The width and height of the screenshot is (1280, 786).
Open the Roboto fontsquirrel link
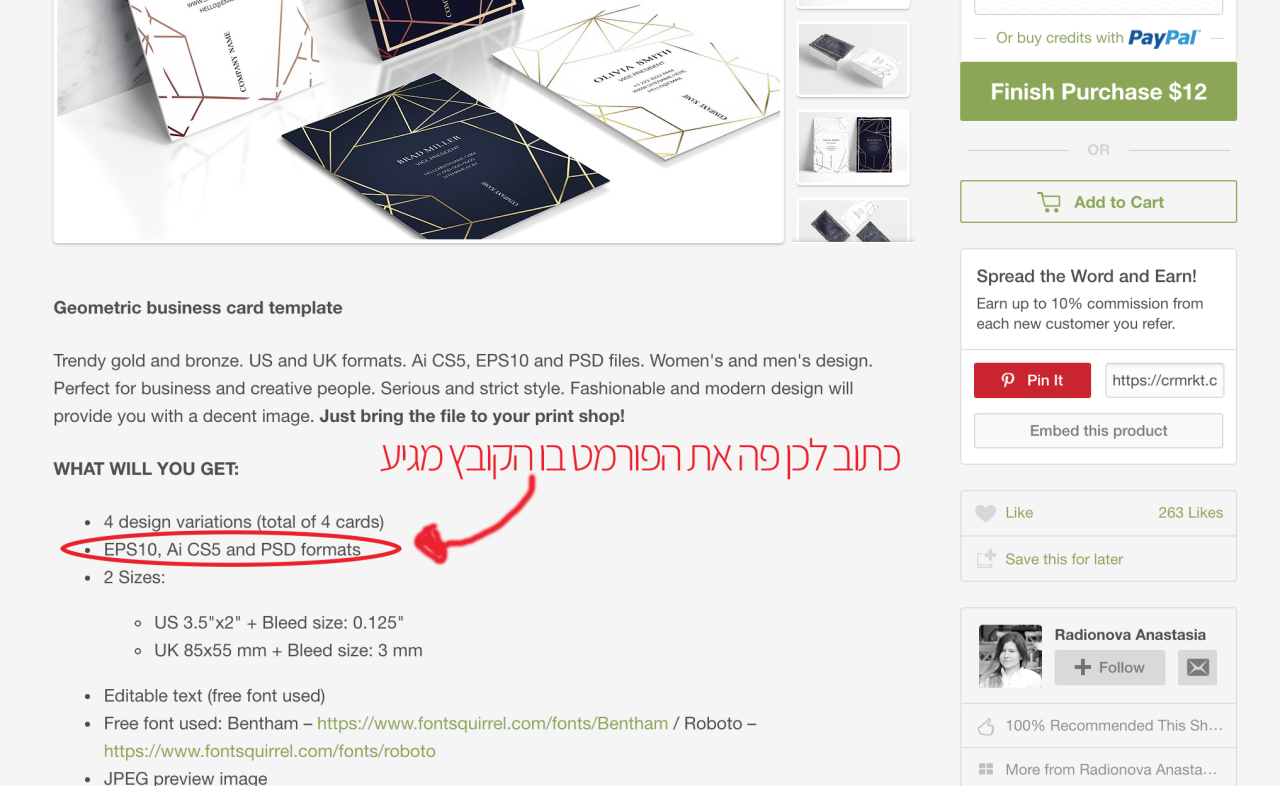tap(270, 750)
